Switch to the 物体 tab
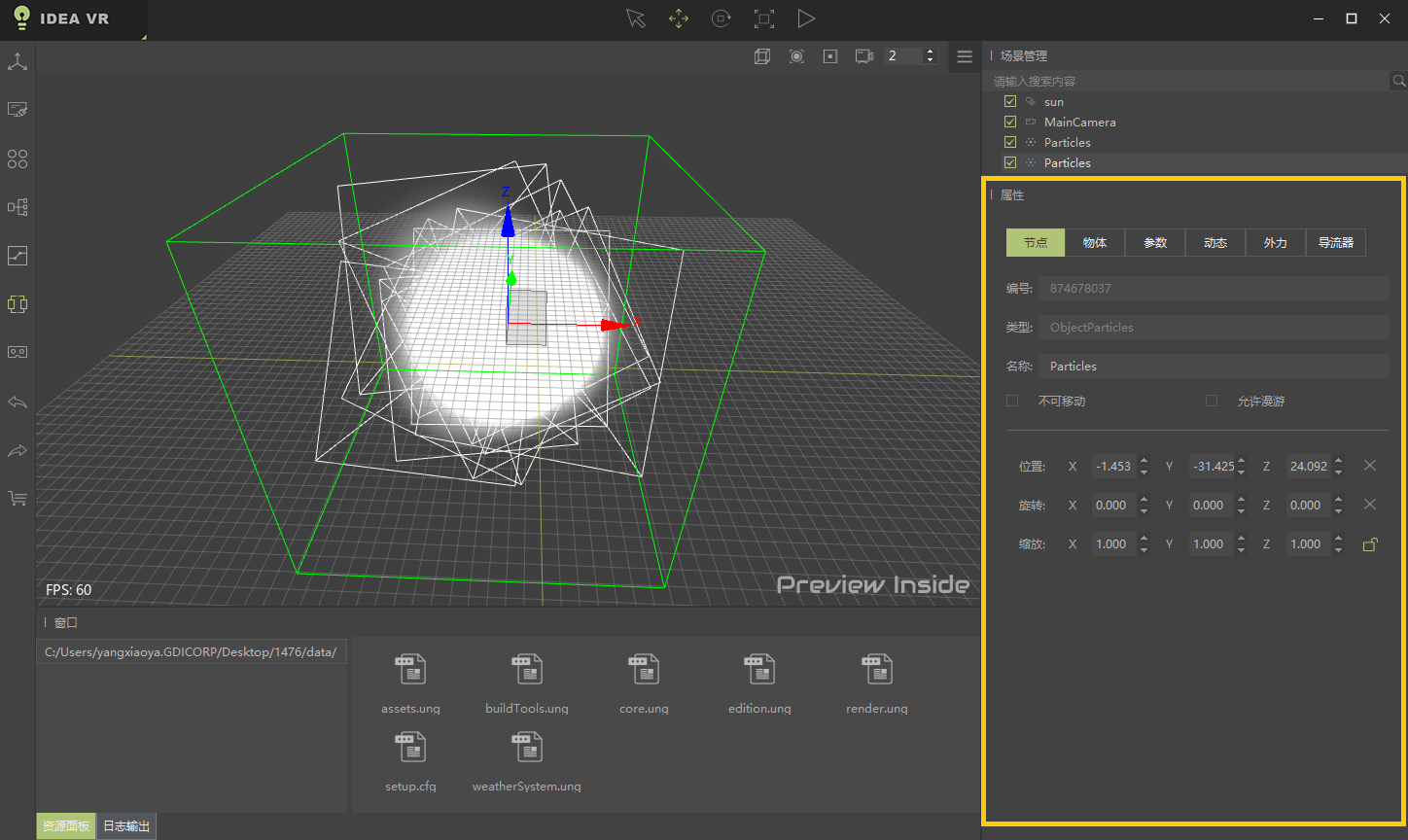This screenshot has width=1408, height=840. [x=1095, y=243]
